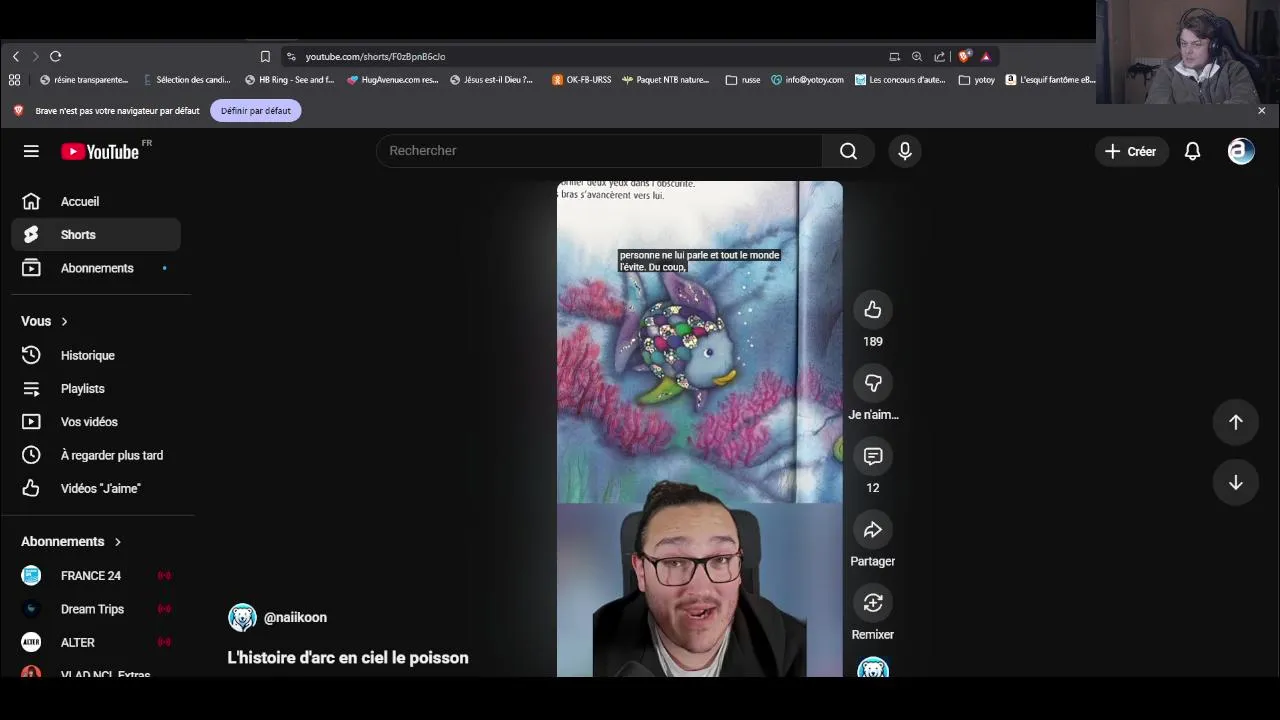
Task: Click the search magnifier button
Action: [848, 151]
